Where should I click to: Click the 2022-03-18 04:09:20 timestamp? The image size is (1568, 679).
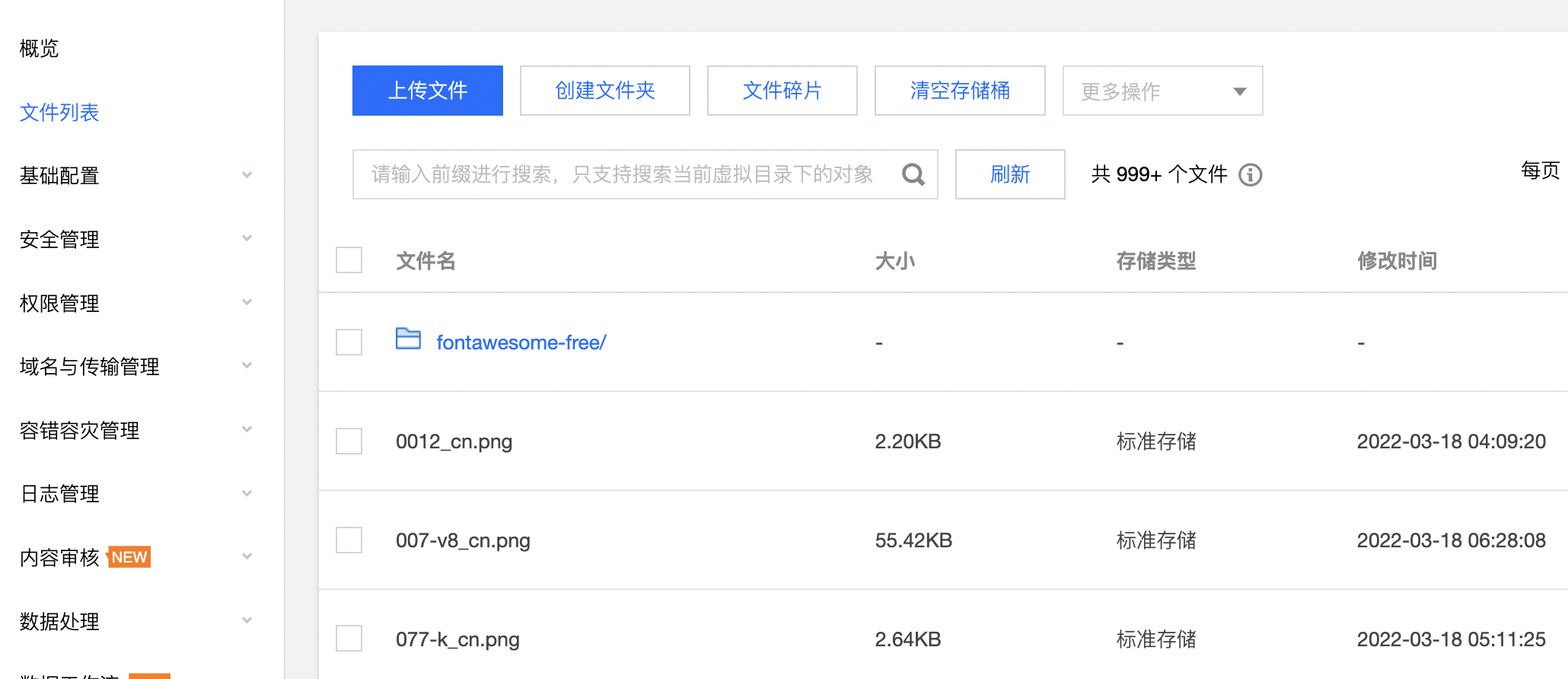(1452, 442)
